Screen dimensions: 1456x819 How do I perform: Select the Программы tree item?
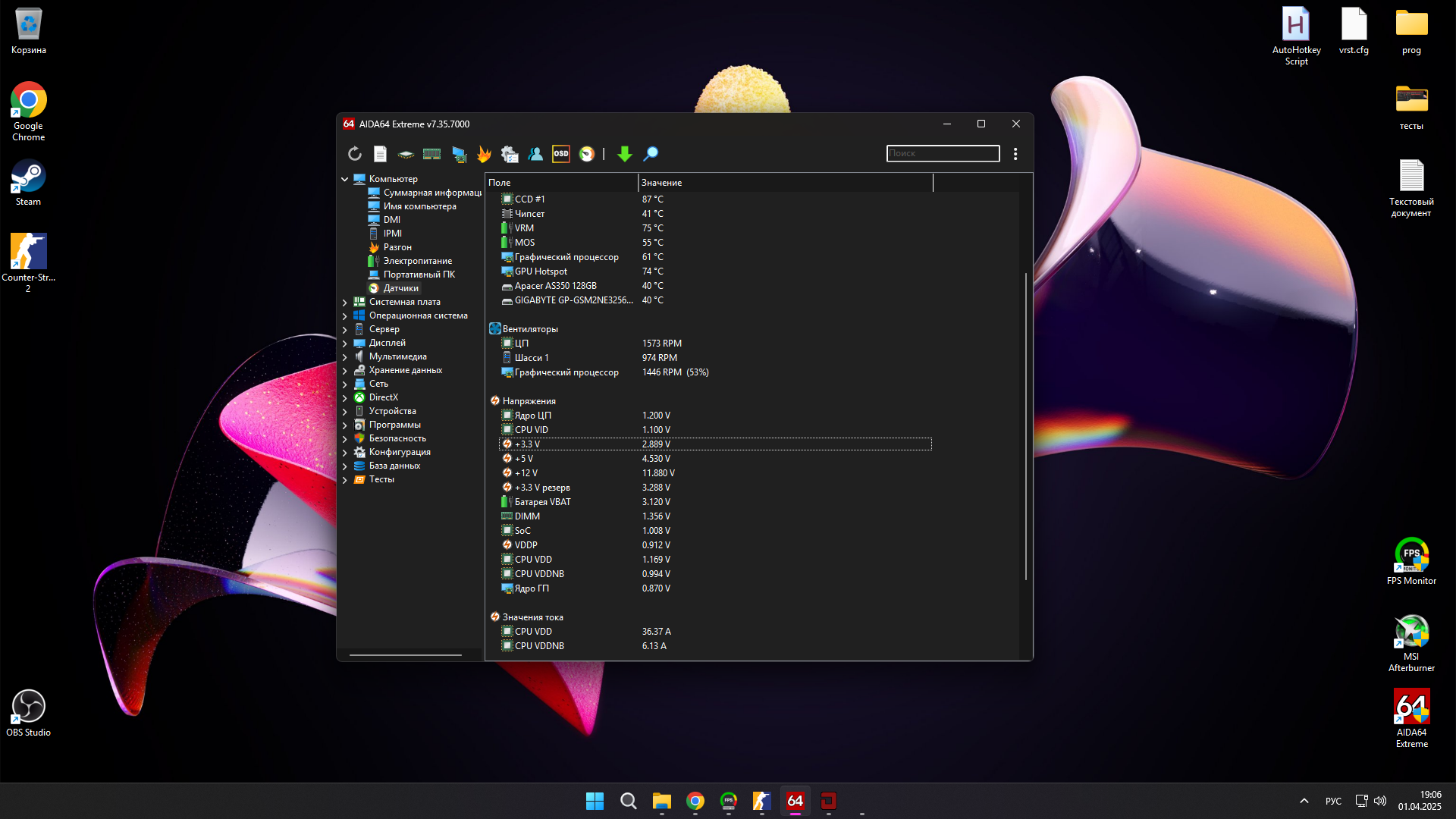(x=394, y=425)
